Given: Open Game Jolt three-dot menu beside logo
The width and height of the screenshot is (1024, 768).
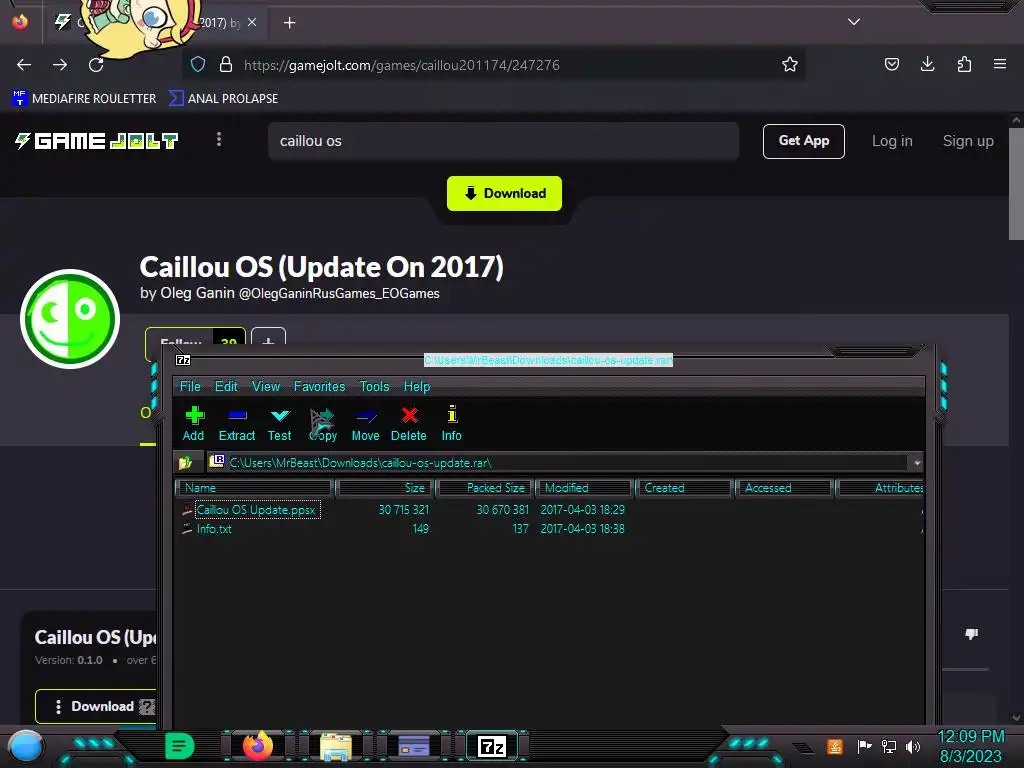Looking at the screenshot, I should (219, 139).
